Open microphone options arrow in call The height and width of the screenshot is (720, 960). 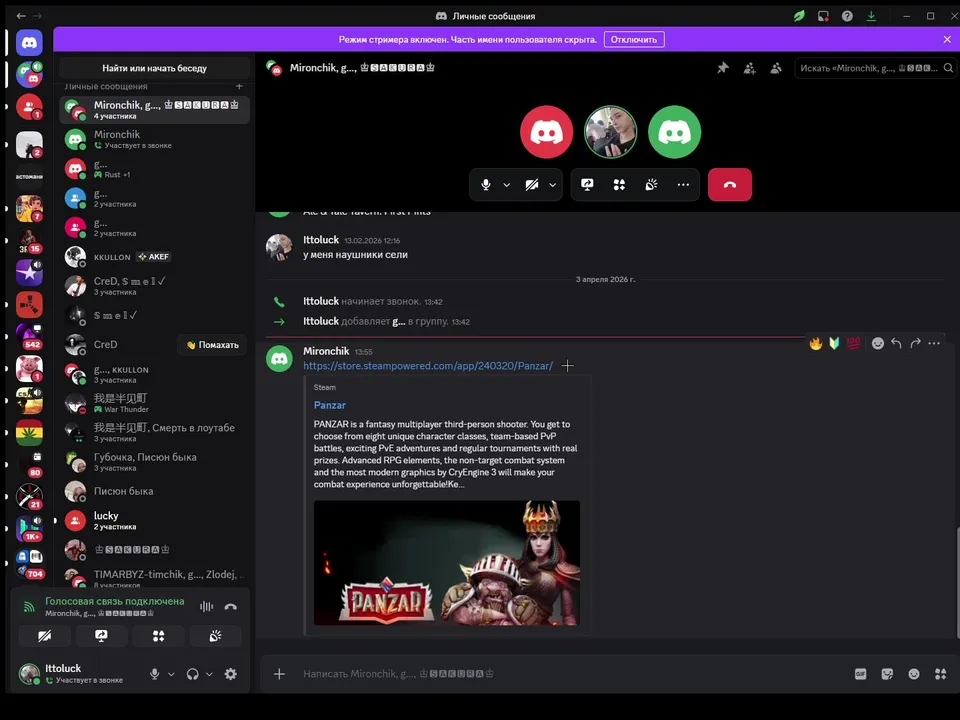[x=506, y=184]
